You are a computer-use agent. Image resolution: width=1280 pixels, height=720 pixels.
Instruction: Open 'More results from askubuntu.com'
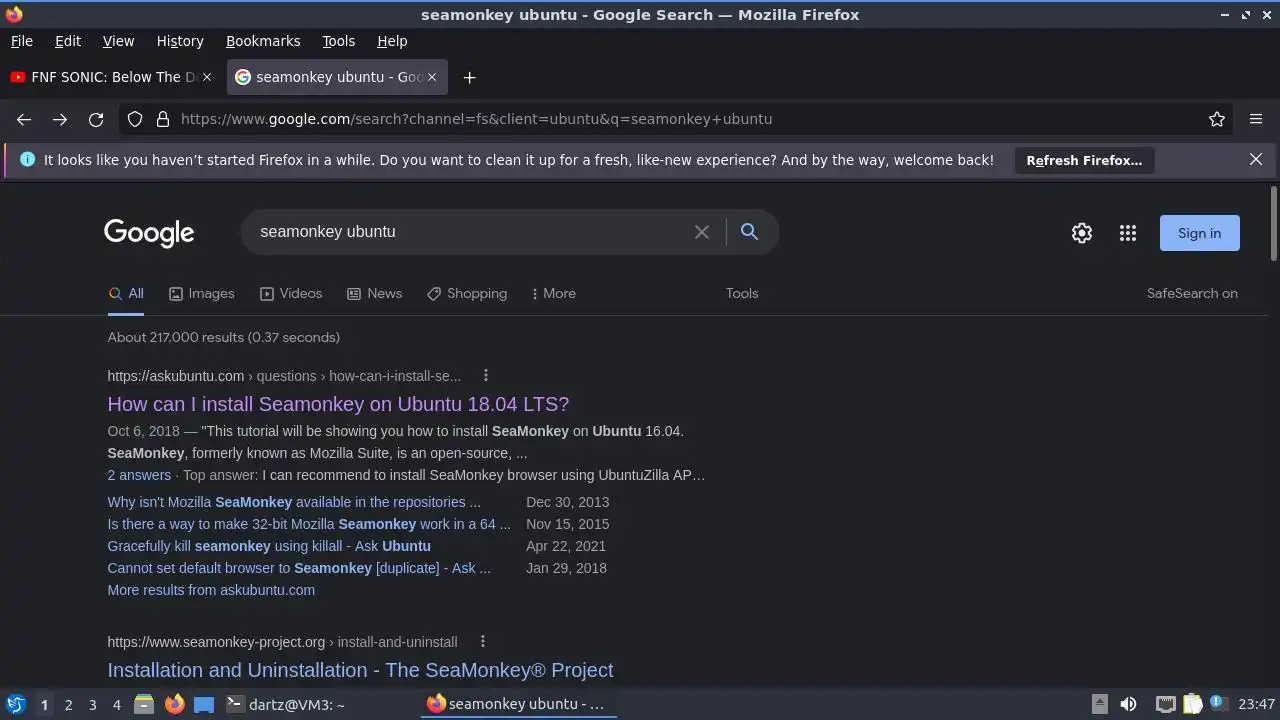tap(211, 590)
